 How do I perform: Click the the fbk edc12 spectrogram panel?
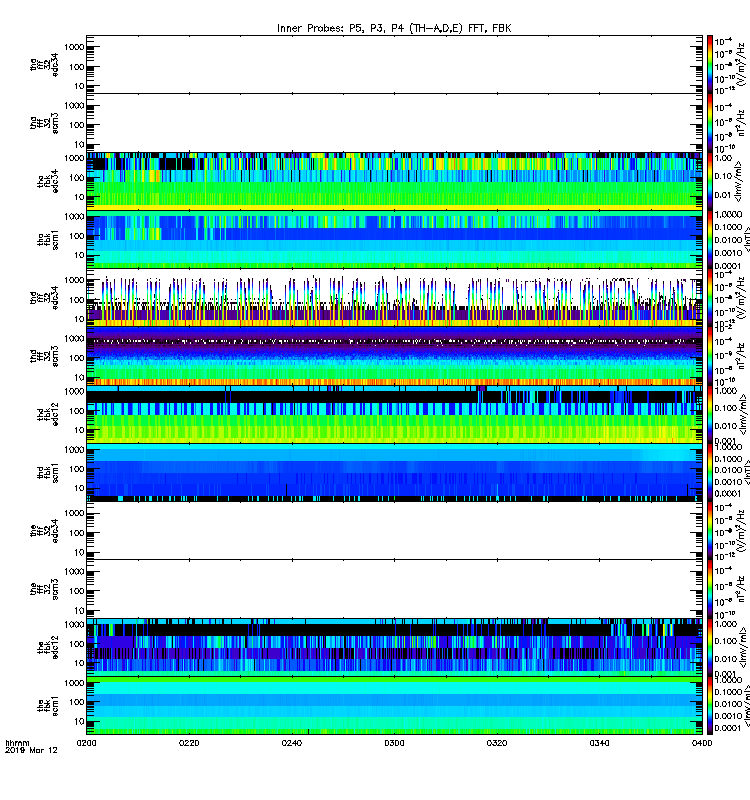[394, 647]
